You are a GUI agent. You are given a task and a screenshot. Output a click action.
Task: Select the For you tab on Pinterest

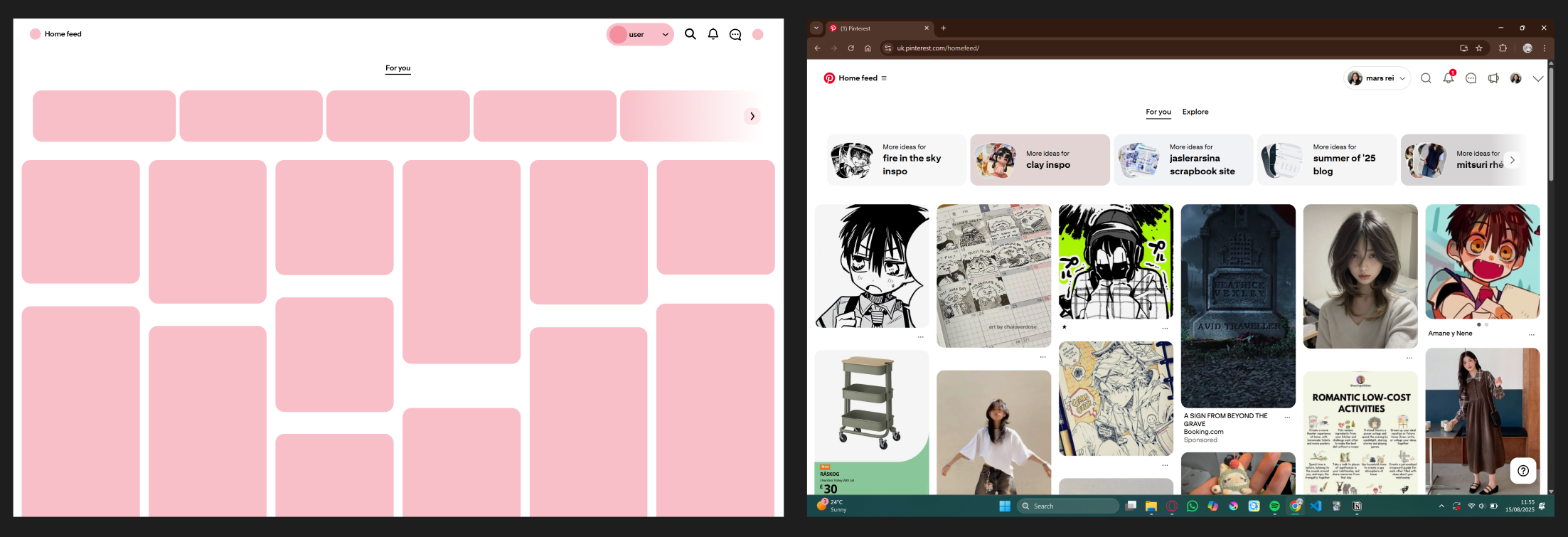[1158, 112]
